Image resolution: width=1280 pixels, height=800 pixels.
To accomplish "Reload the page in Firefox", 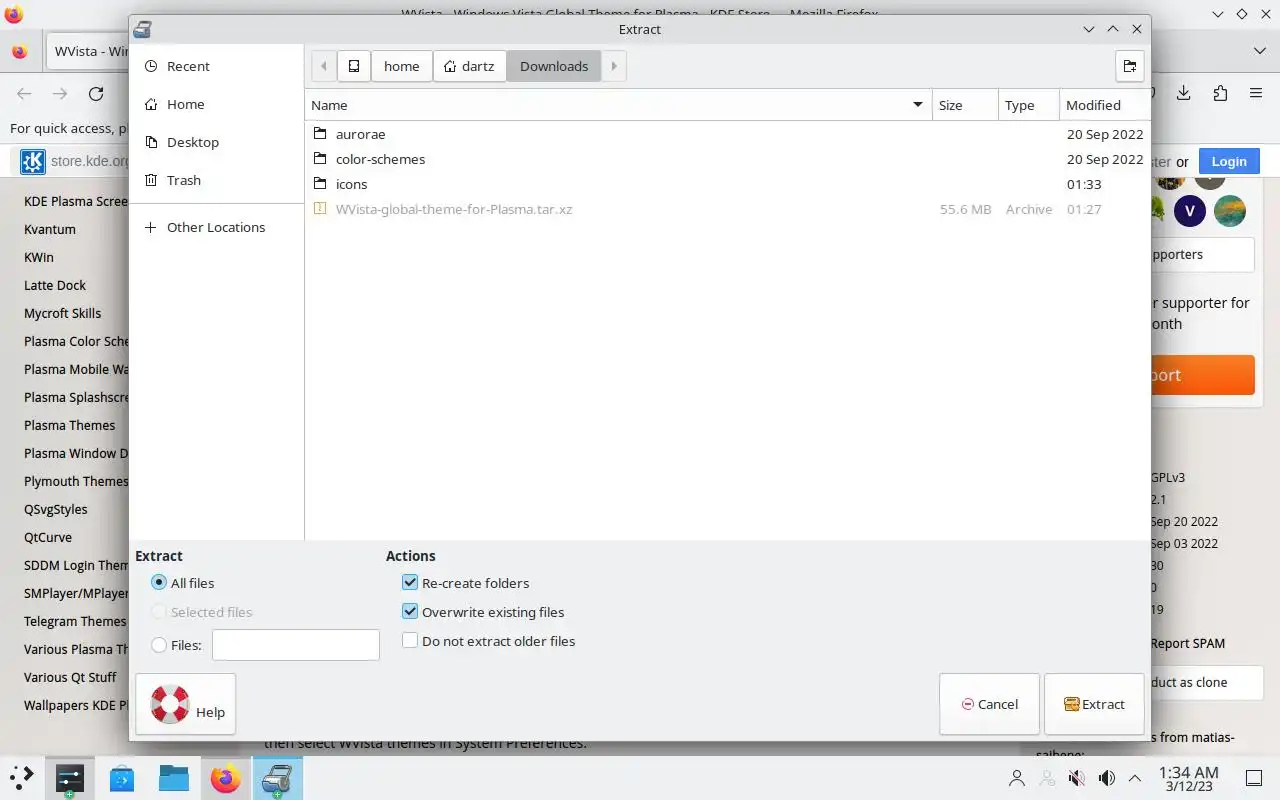I will 96,93.
